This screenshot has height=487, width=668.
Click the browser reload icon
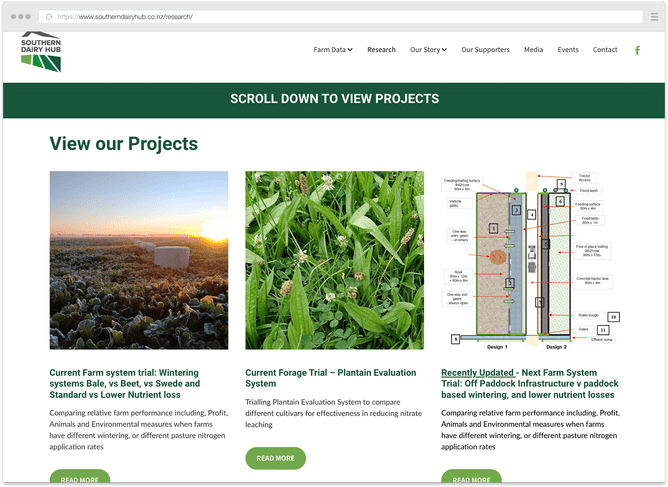click(x=48, y=17)
